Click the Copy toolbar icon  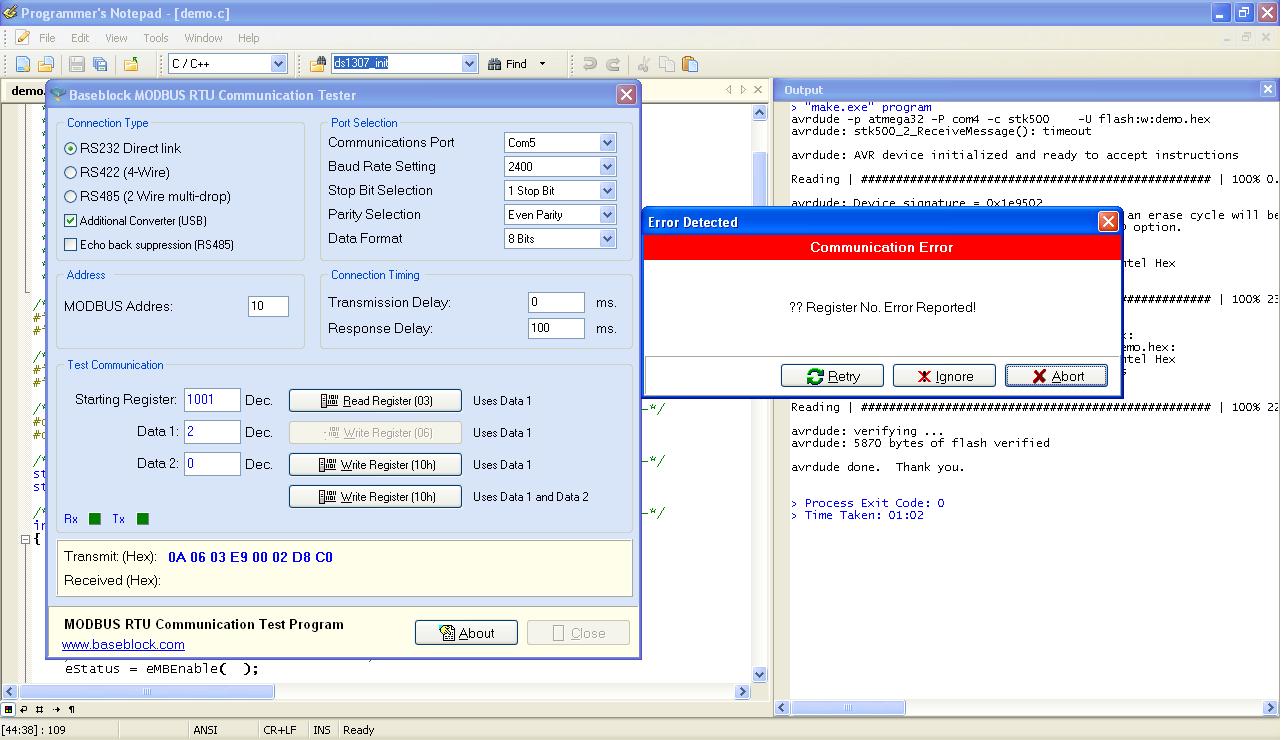[x=667, y=64]
